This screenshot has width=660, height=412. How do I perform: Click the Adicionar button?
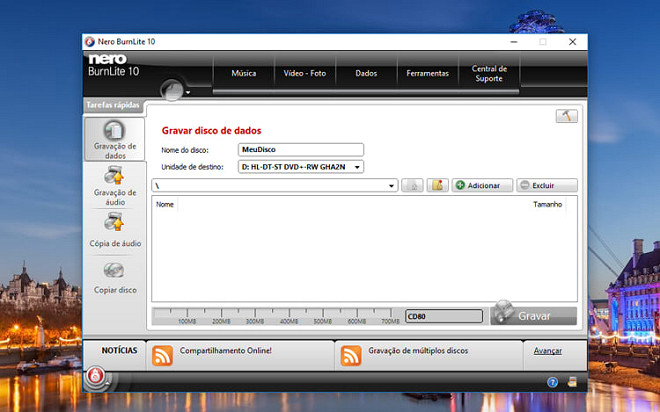pos(482,186)
